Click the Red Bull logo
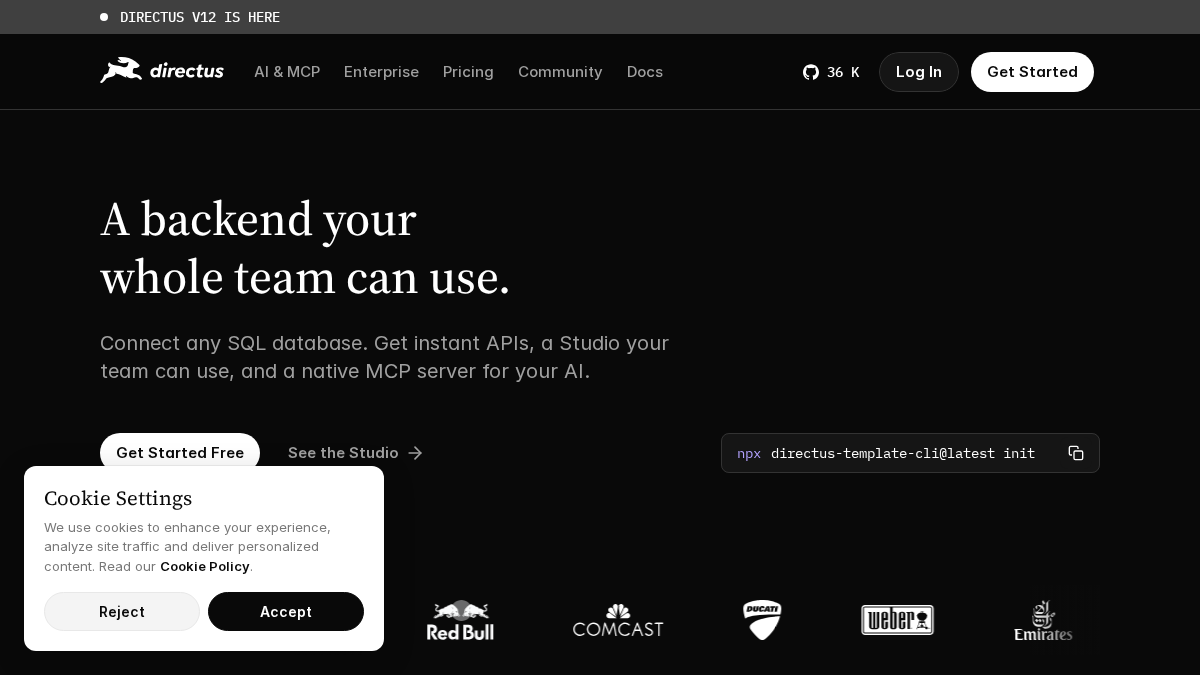 tap(460, 620)
